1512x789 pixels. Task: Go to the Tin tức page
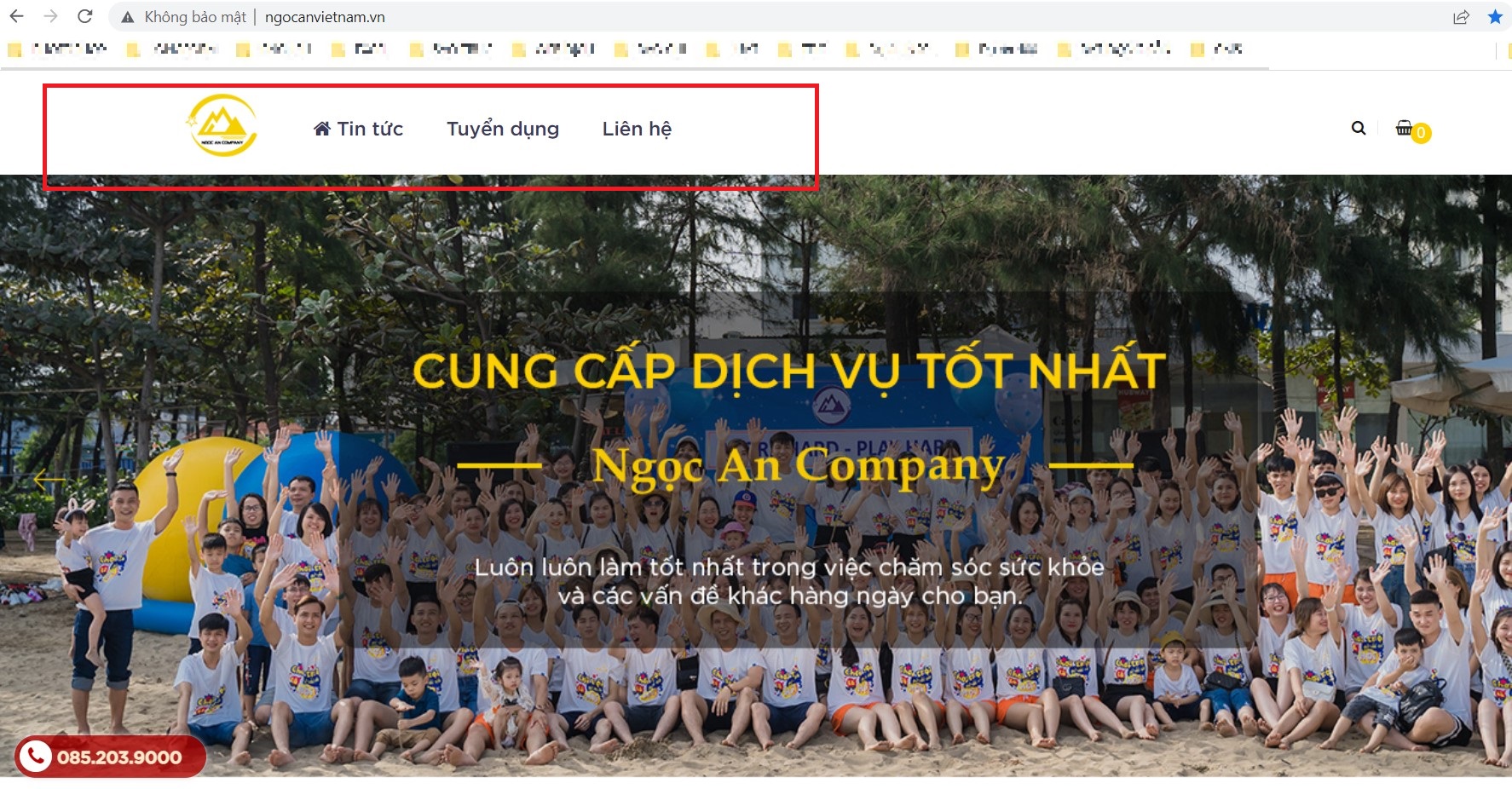point(358,129)
